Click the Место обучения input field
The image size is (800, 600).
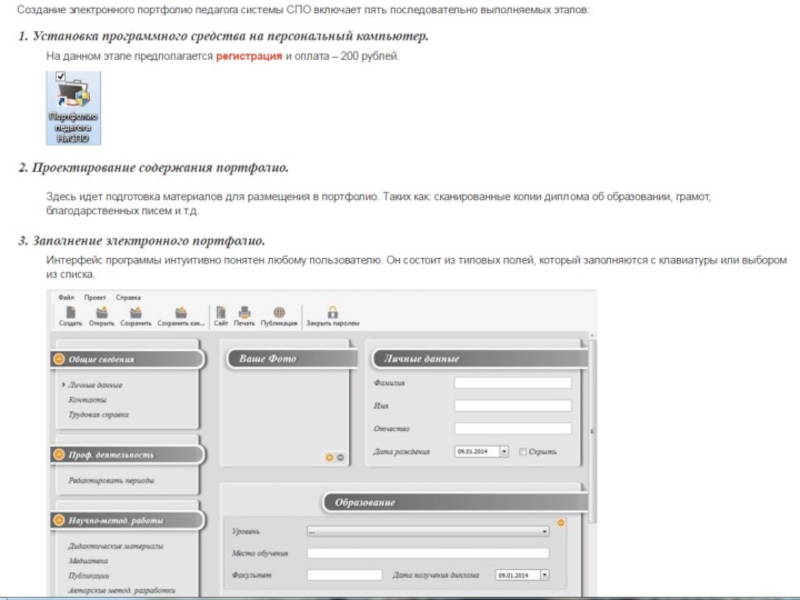(428, 553)
